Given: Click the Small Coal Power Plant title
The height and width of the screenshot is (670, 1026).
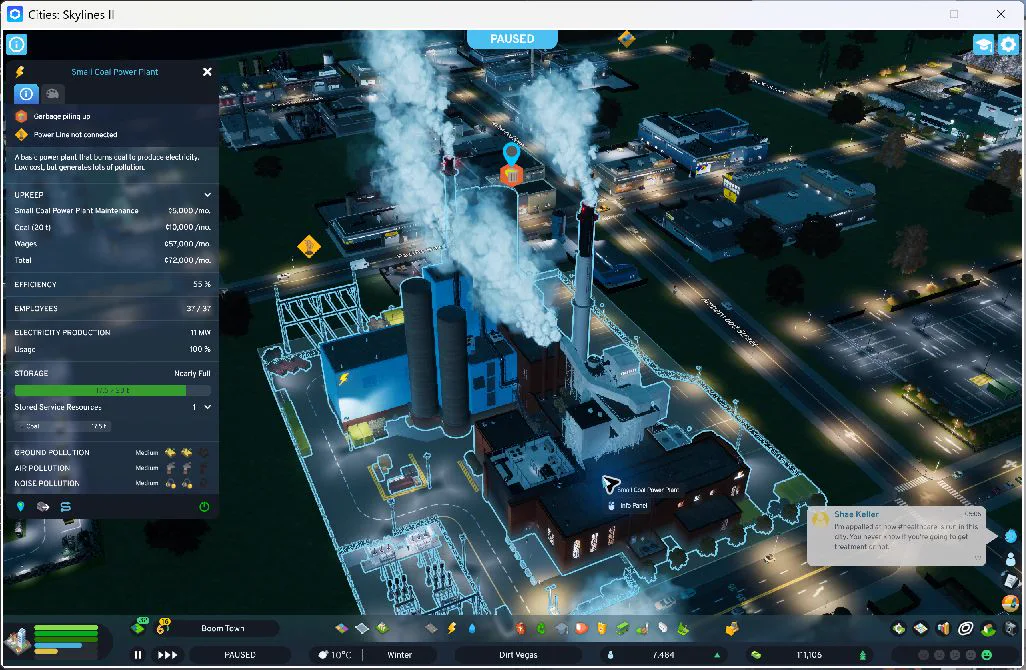Looking at the screenshot, I should pos(115,72).
